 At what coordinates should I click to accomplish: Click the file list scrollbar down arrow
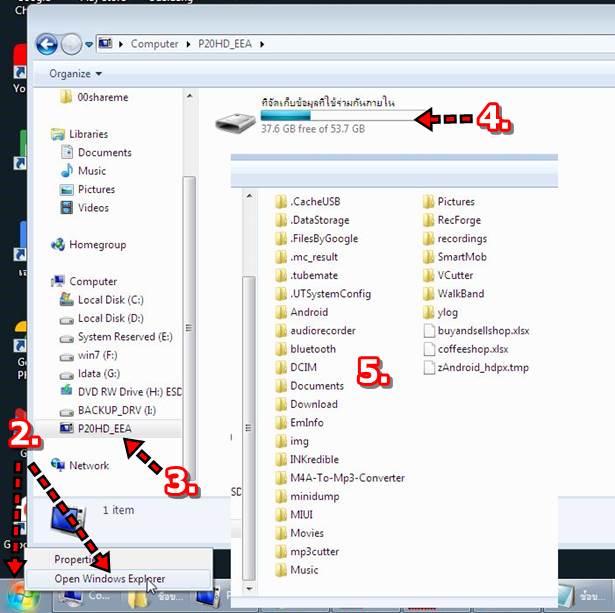pyautogui.click(x=249, y=589)
